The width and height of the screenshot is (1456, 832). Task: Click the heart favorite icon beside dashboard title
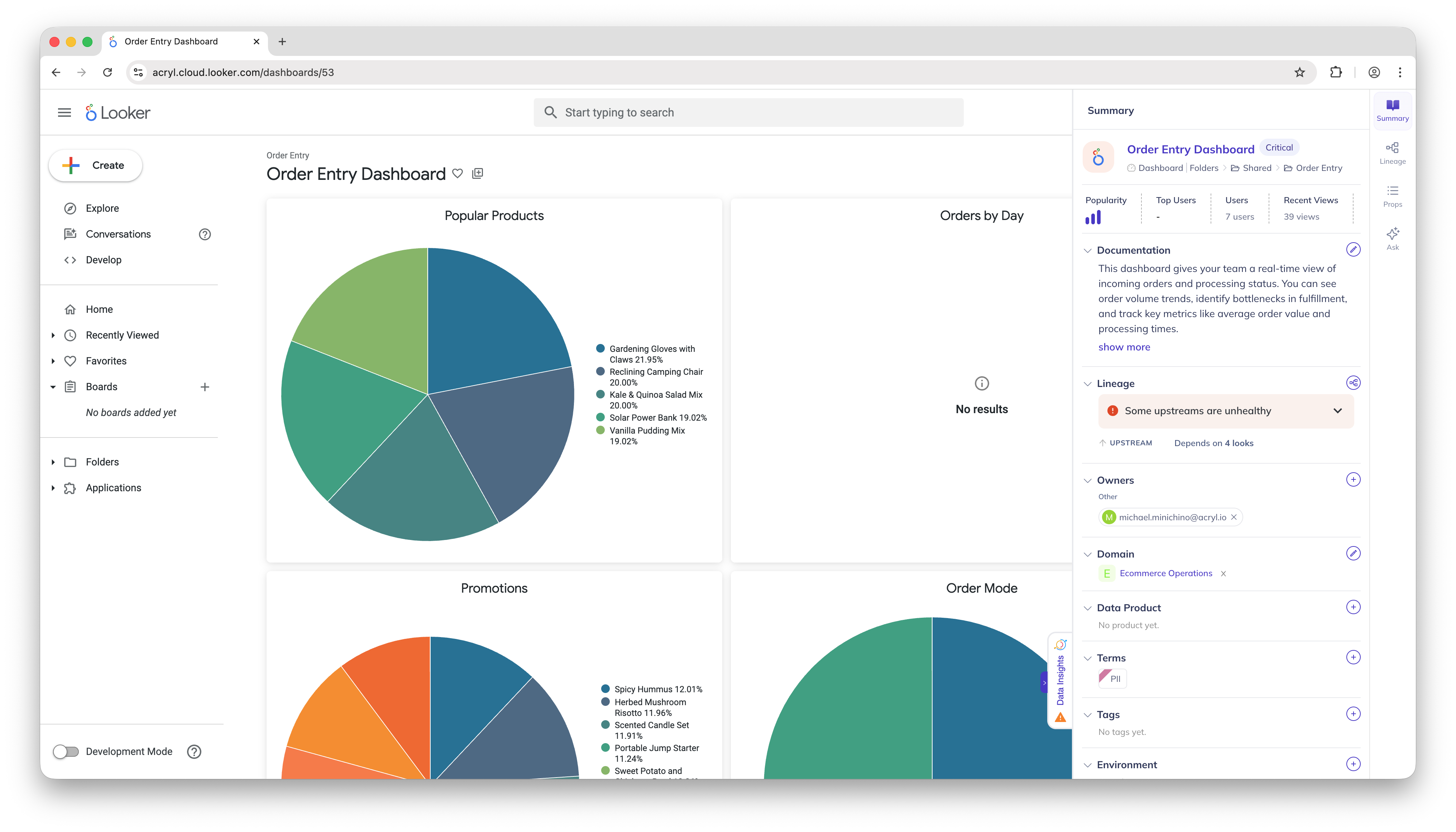[457, 173]
